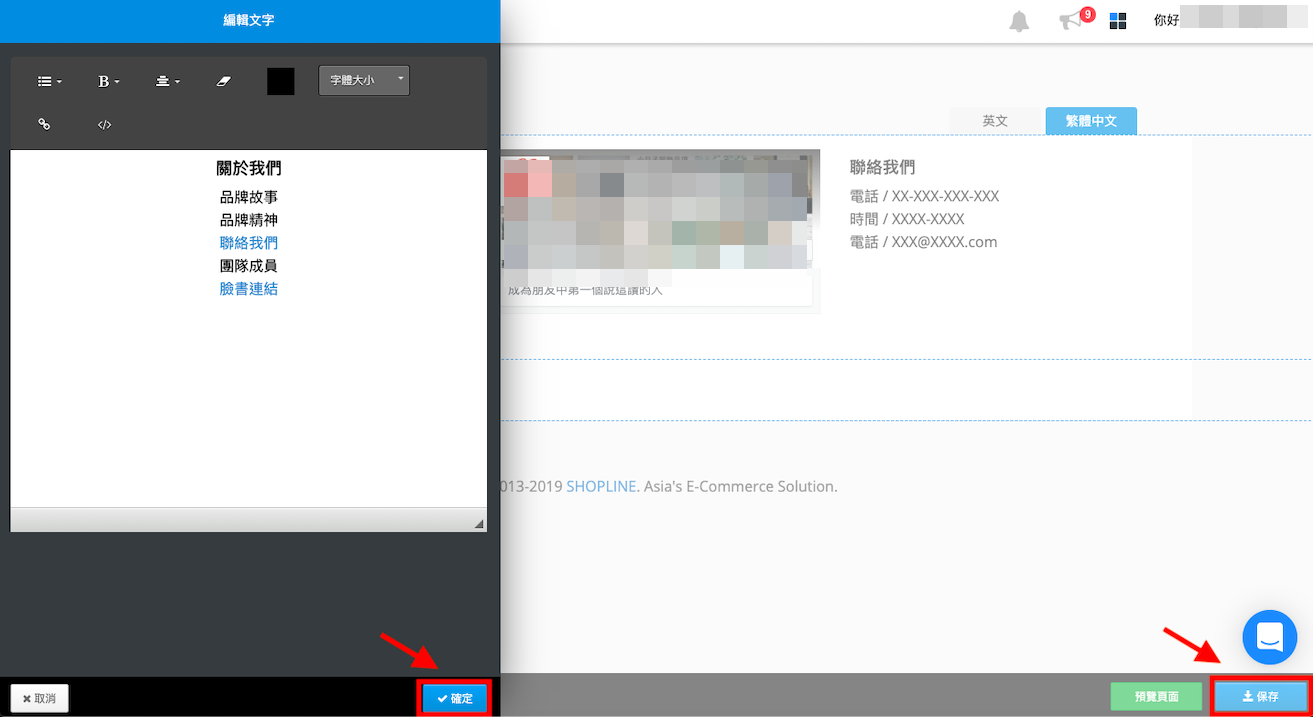
Task: Open the 字體大小 font size selector
Action: coord(364,81)
